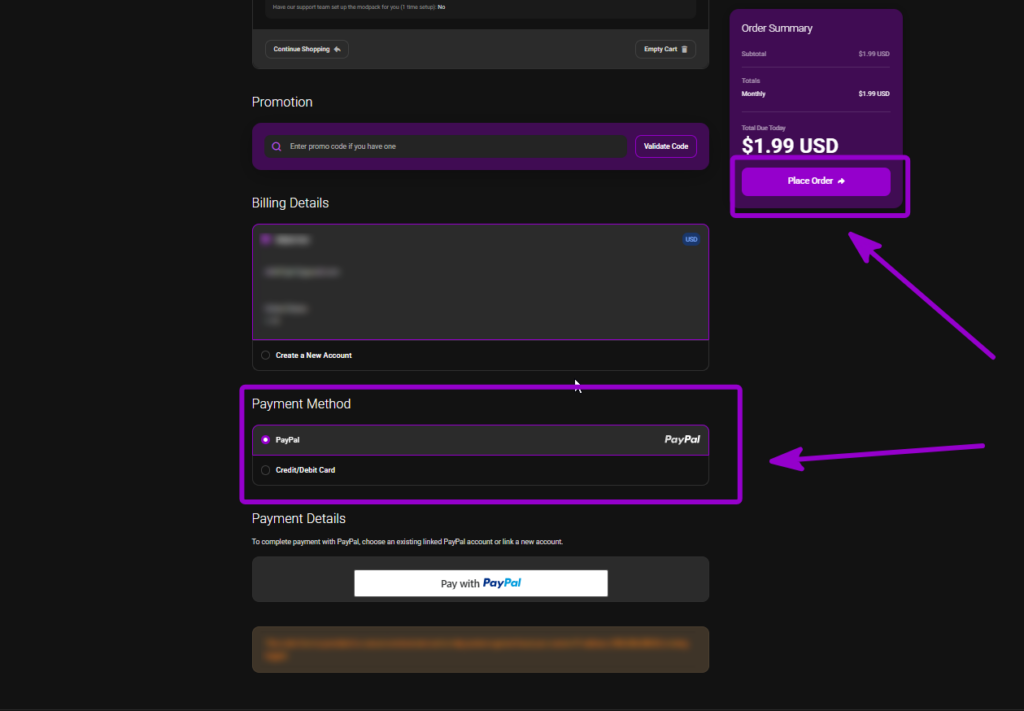
Task: Click the USD currency badge
Action: (x=691, y=240)
